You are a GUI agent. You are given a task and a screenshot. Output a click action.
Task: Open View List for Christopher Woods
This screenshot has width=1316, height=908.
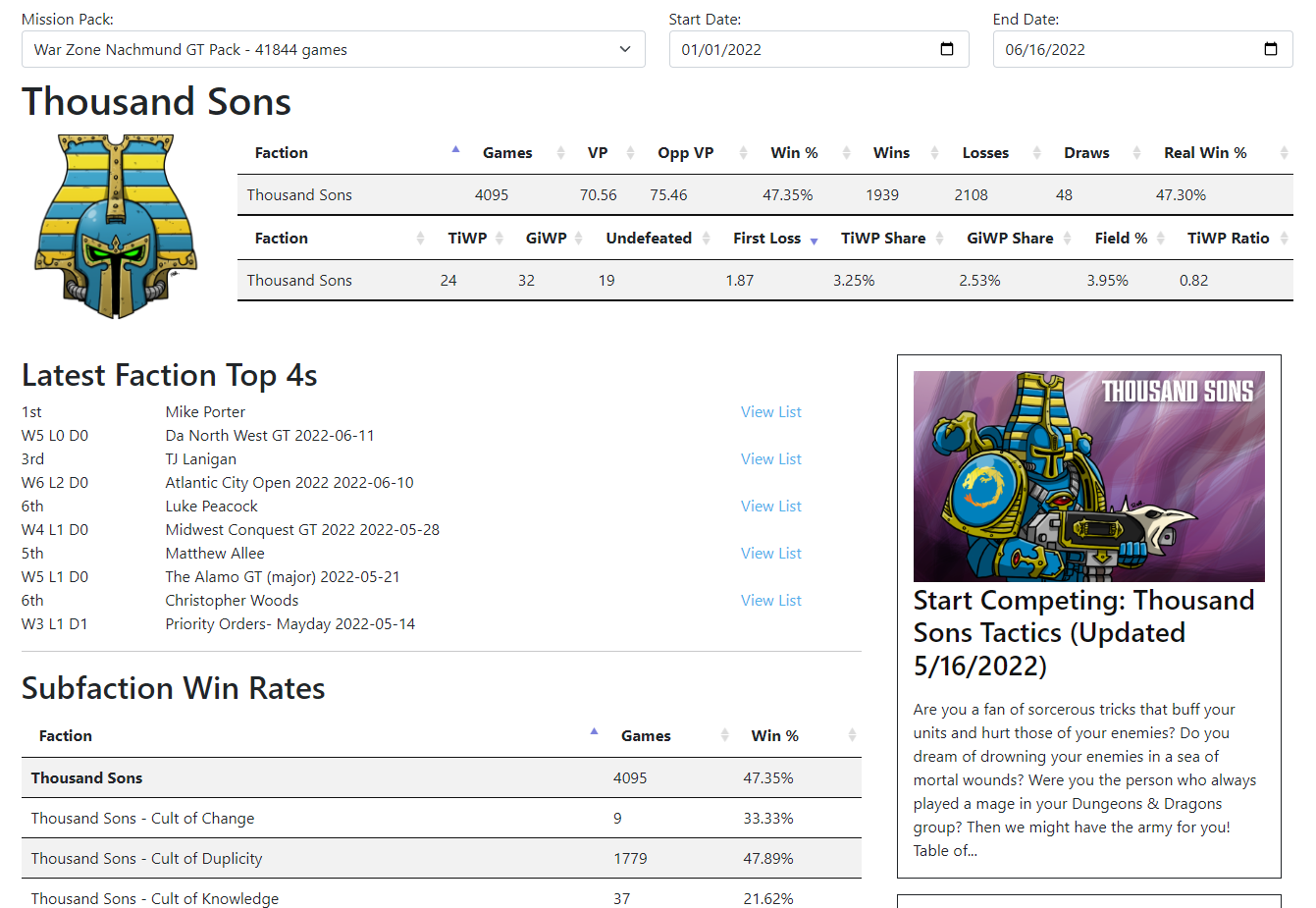(x=770, y=601)
